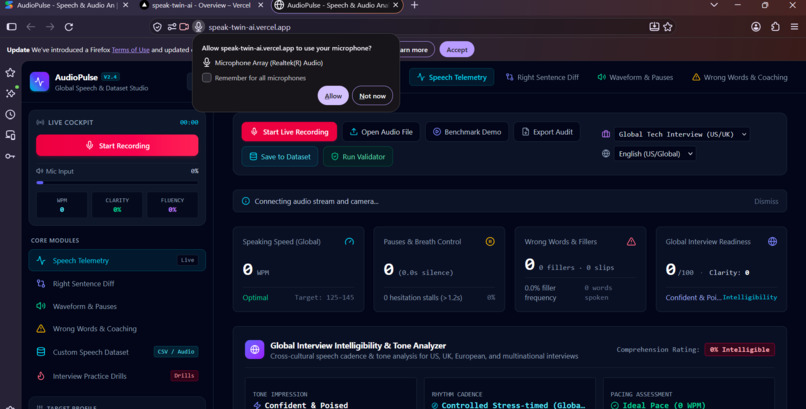Accept the Firefox Terms of Use update
The image size is (806, 409).
click(x=456, y=49)
